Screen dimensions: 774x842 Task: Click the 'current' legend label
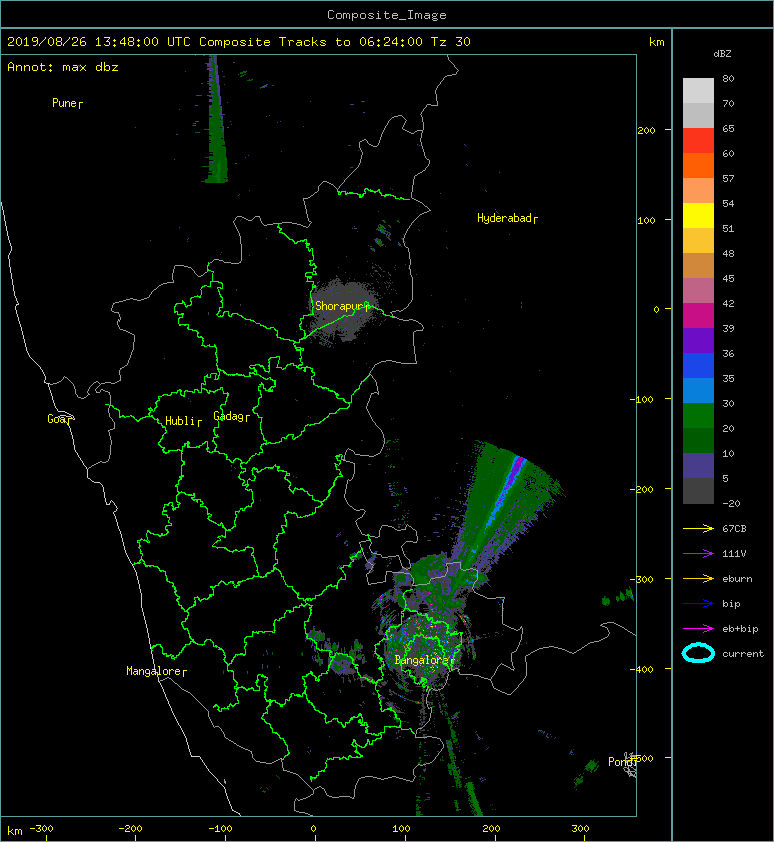(743, 654)
